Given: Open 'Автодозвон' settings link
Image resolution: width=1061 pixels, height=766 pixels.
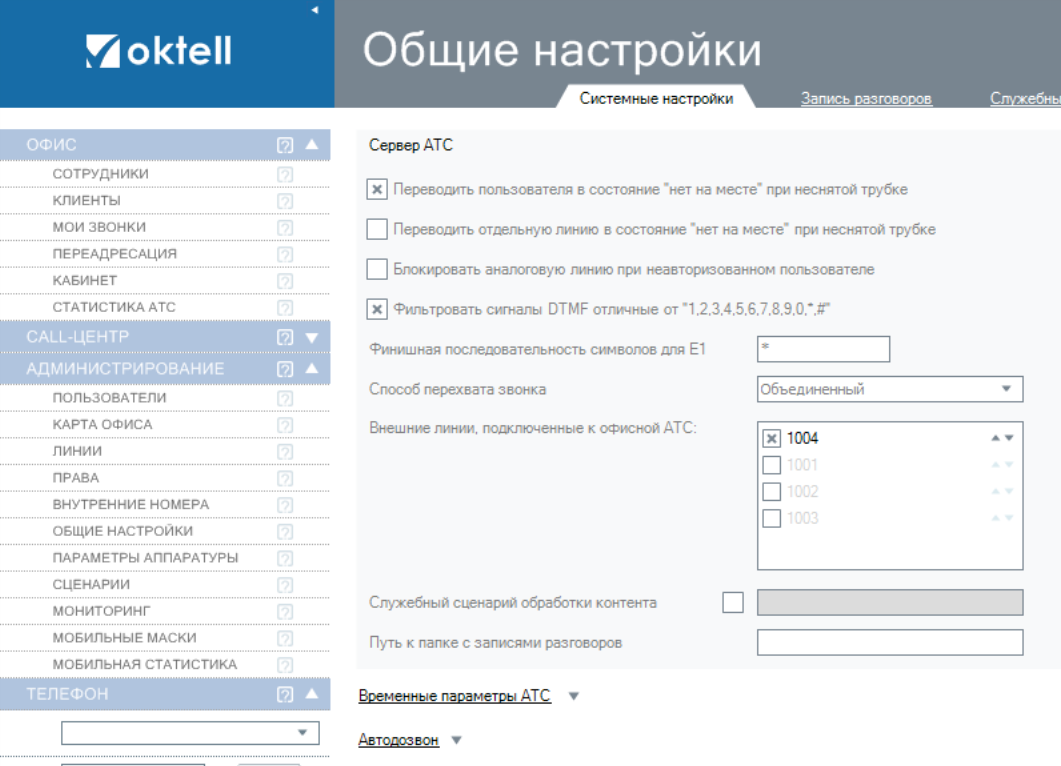Looking at the screenshot, I should [398, 740].
